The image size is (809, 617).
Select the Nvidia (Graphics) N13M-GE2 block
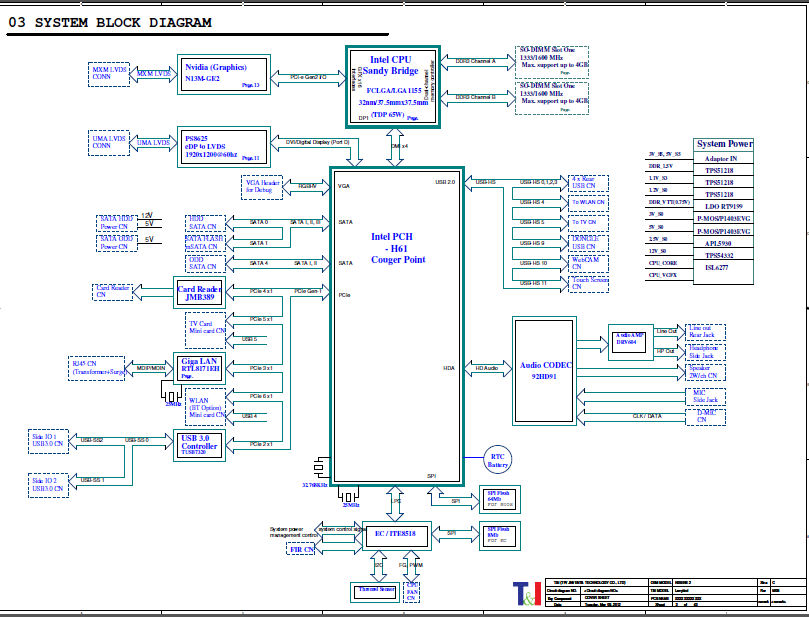pos(223,74)
